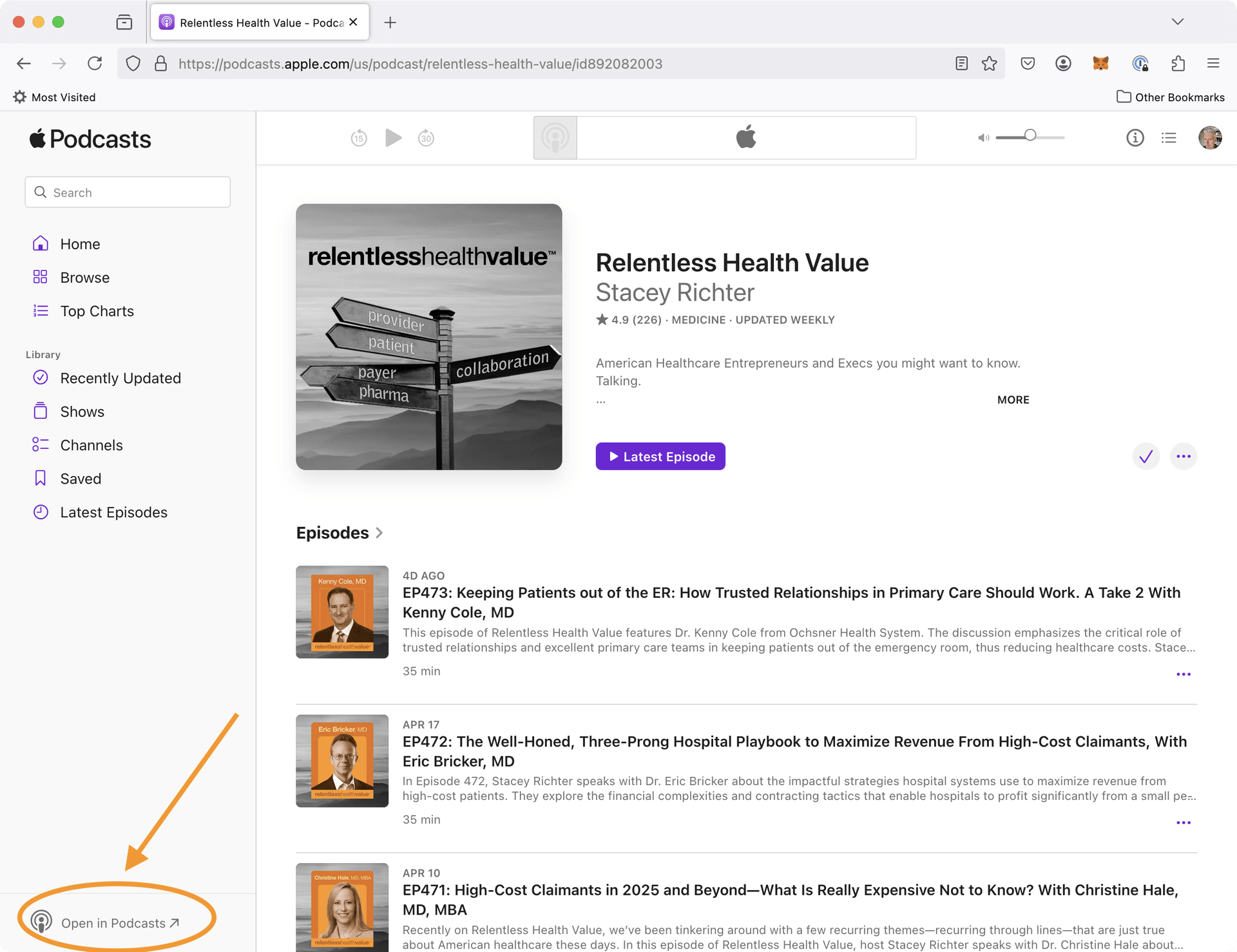Adjust the volume slider knob
The height and width of the screenshot is (952, 1237).
(1030, 135)
